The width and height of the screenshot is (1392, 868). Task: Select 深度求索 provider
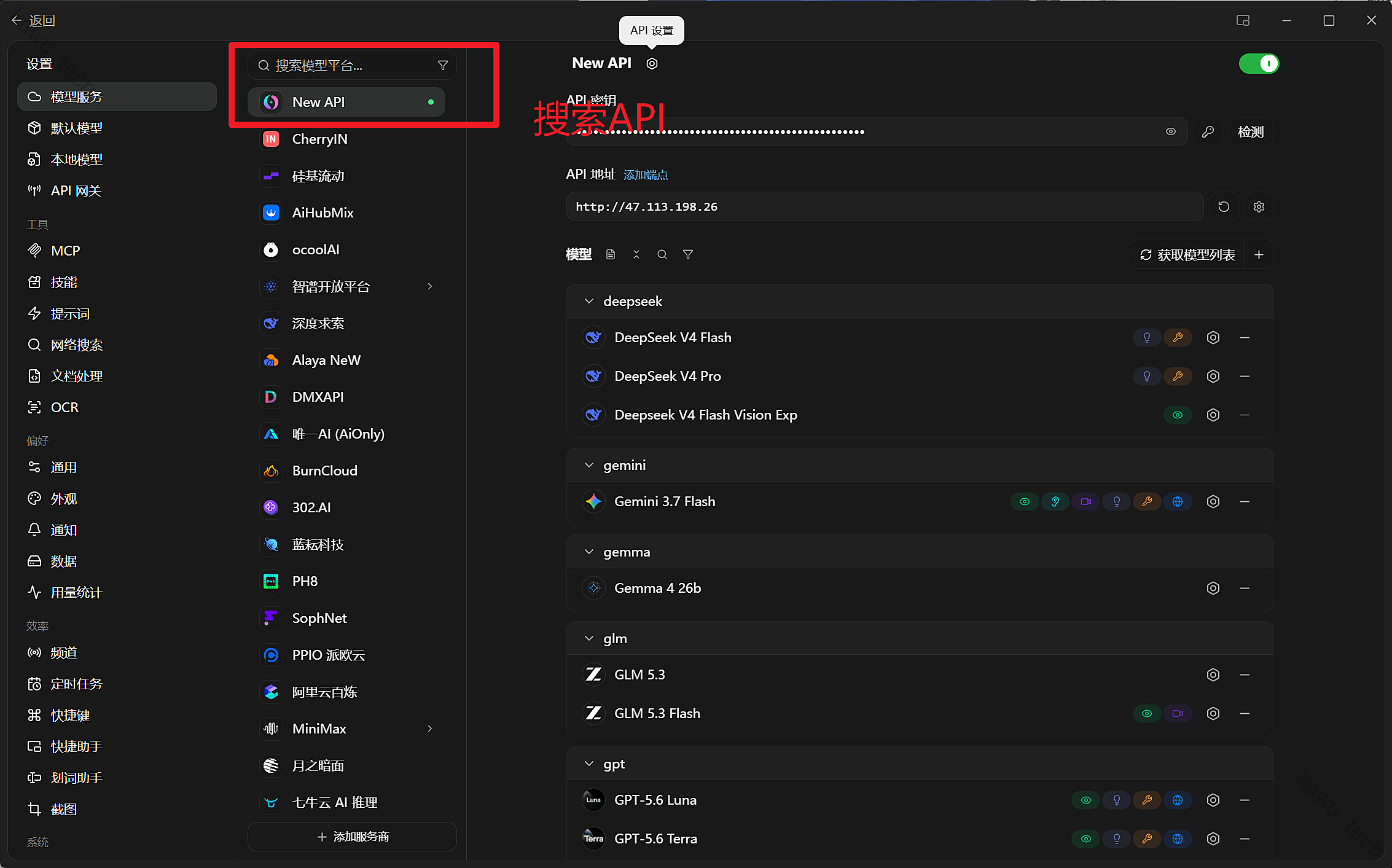click(346, 323)
